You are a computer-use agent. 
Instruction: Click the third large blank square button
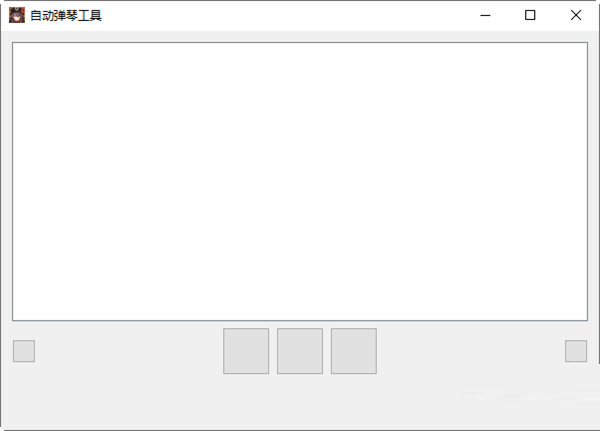[354, 351]
